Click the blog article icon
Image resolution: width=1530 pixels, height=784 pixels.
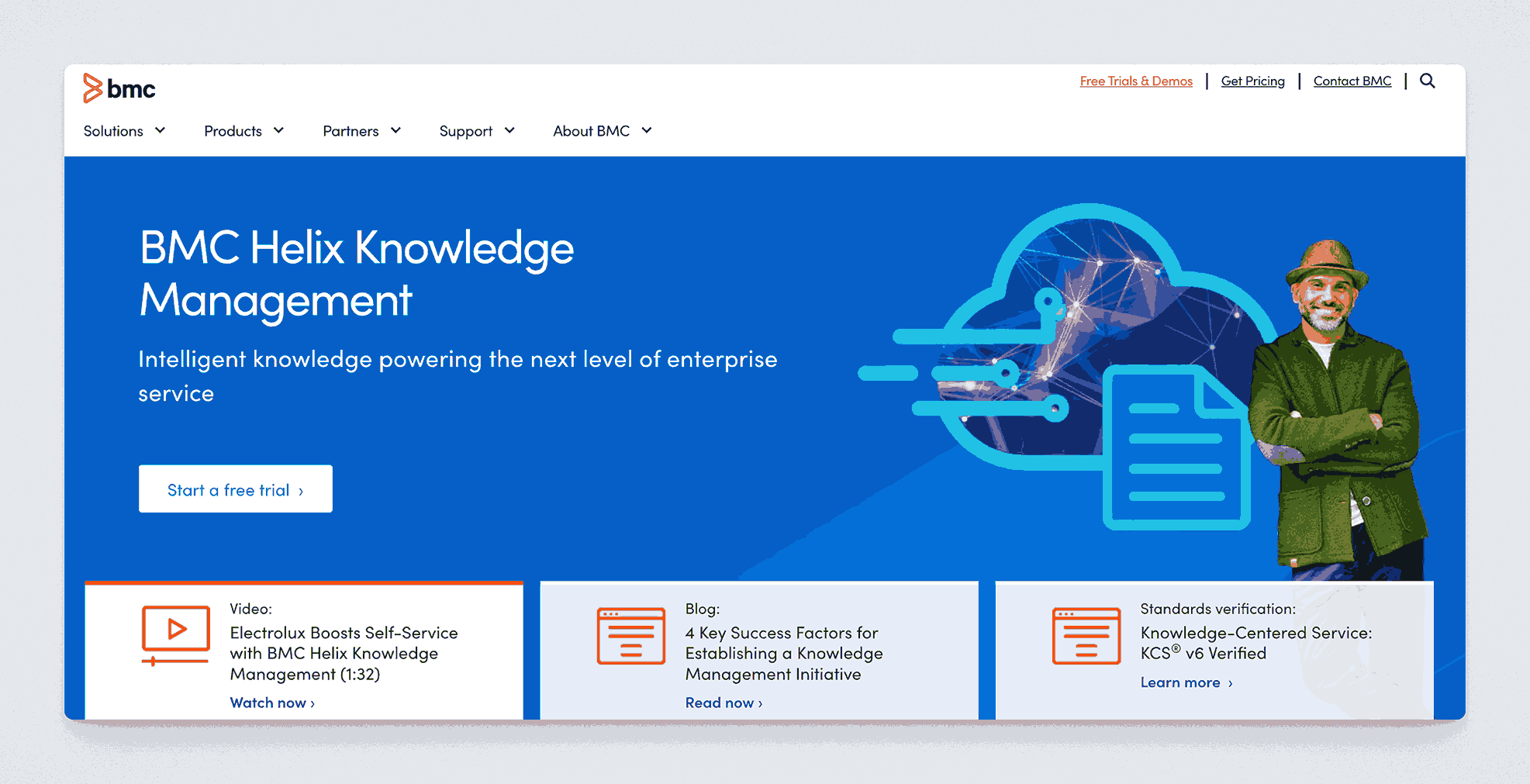pyautogui.click(x=630, y=636)
